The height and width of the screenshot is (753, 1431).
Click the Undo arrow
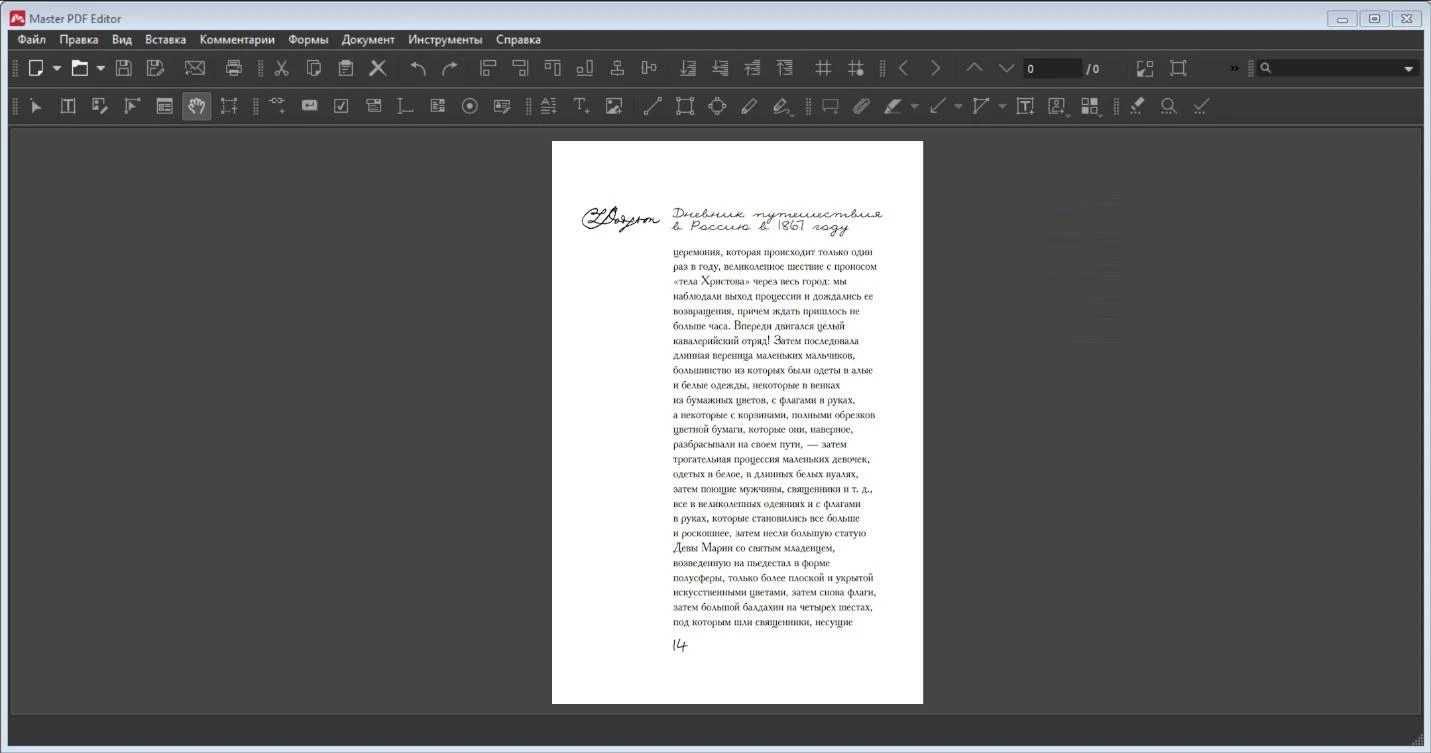coord(418,68)
